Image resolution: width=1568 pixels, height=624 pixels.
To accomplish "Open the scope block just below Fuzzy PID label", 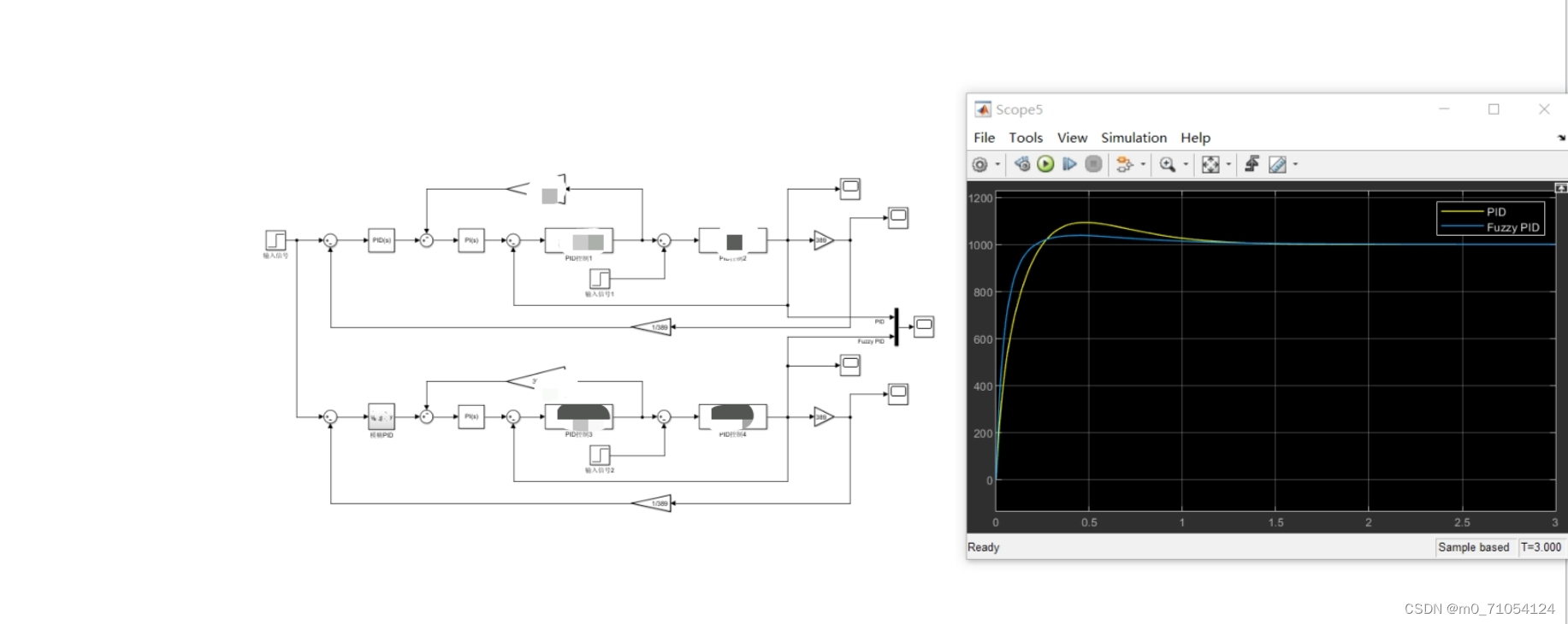I will tap(849, 365).
